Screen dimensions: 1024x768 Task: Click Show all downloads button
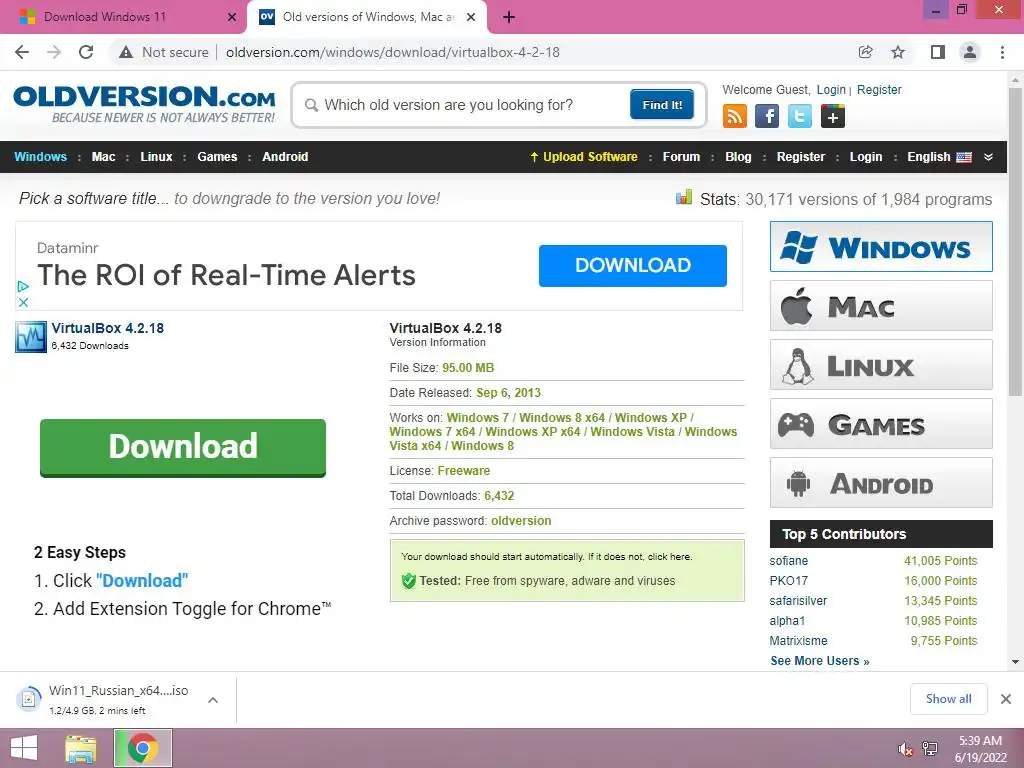[948, 699]
